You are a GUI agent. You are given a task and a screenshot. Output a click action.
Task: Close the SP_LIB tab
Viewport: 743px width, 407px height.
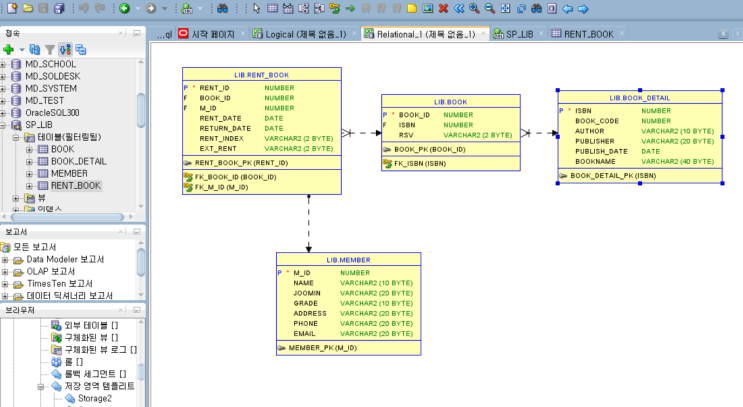pos(542,34)
